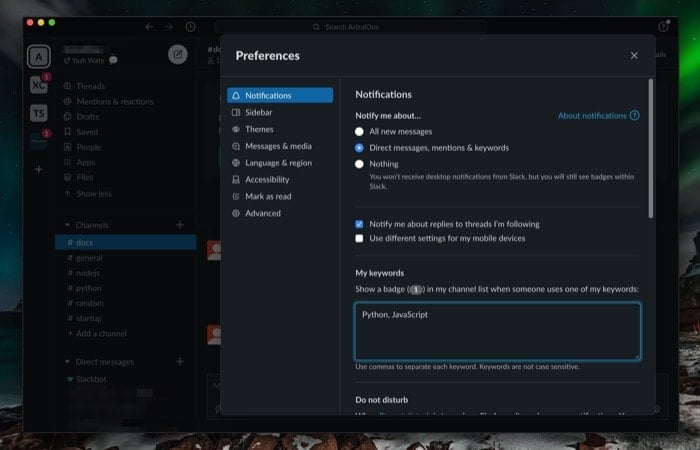Collapse the Channels section
This screenshot has height=450, width=700.
[67, 225]
